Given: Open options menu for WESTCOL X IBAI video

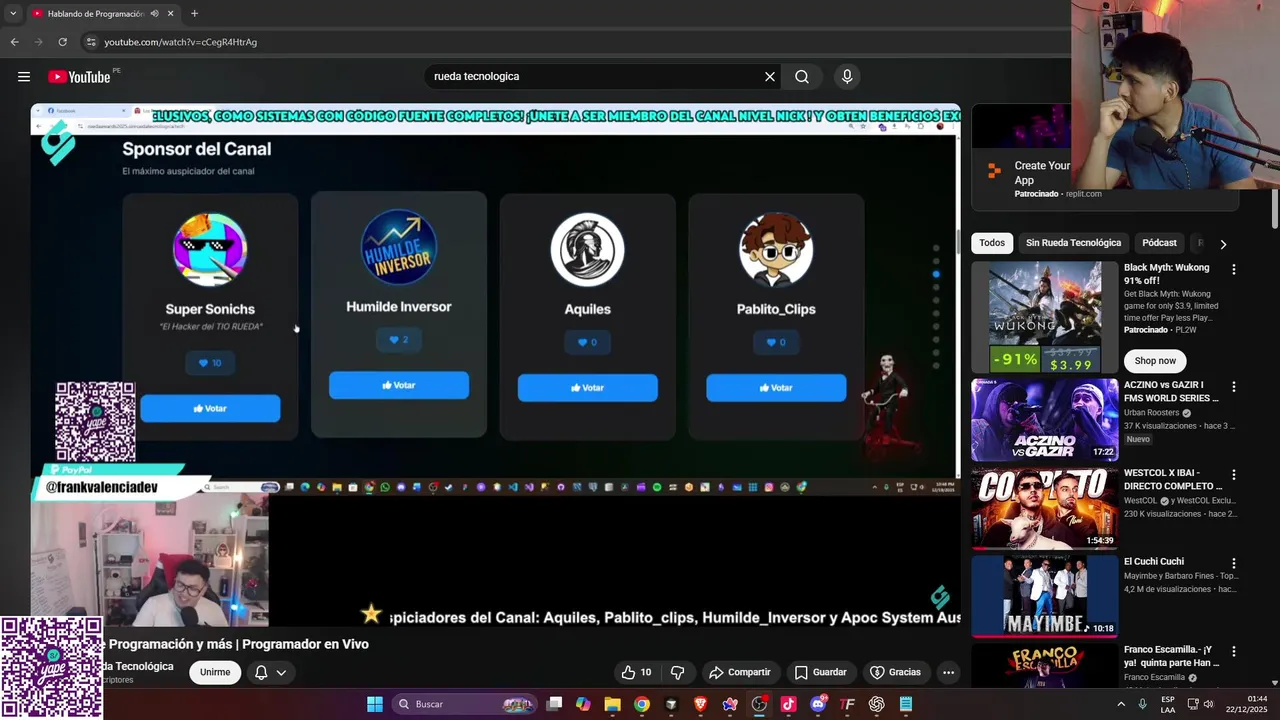Looking at the screenshot, I should pyautogui.click(x=1233, y=474).
